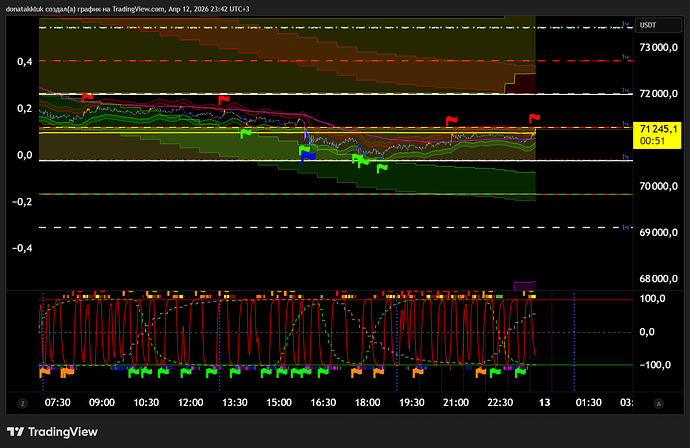Click the 68 000,0 price axis label
The image size is (690, 448).
point(658,279)
